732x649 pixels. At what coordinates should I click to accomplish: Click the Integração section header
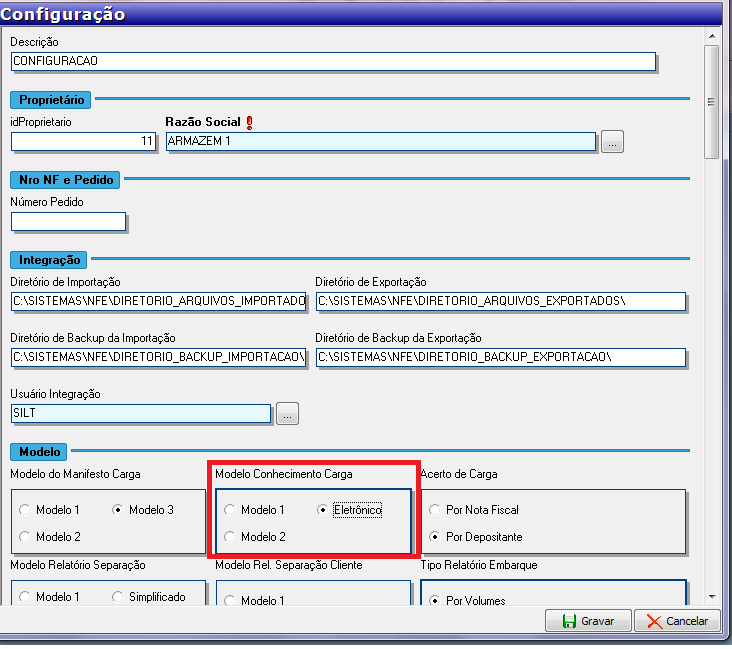coord(49,260)
